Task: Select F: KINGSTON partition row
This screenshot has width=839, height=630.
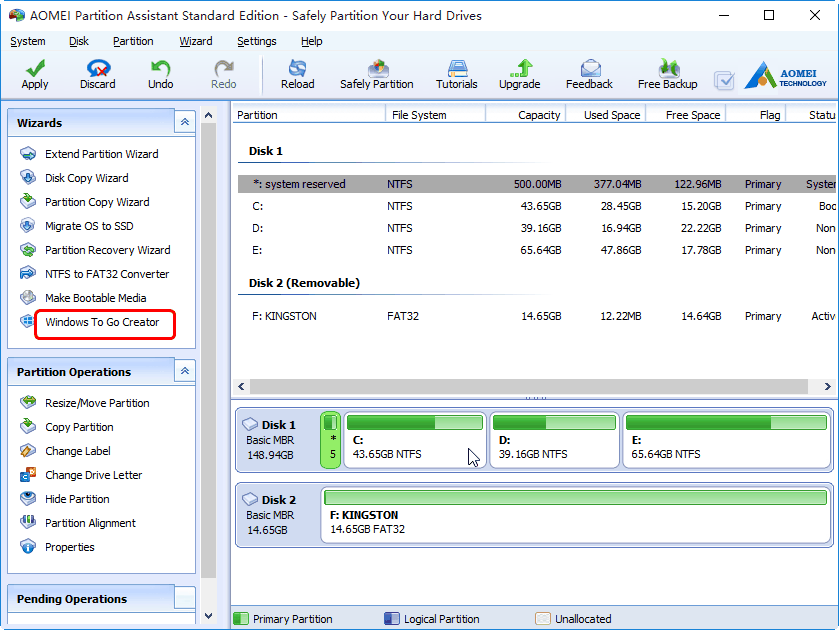Action: (x=537, y=316)
